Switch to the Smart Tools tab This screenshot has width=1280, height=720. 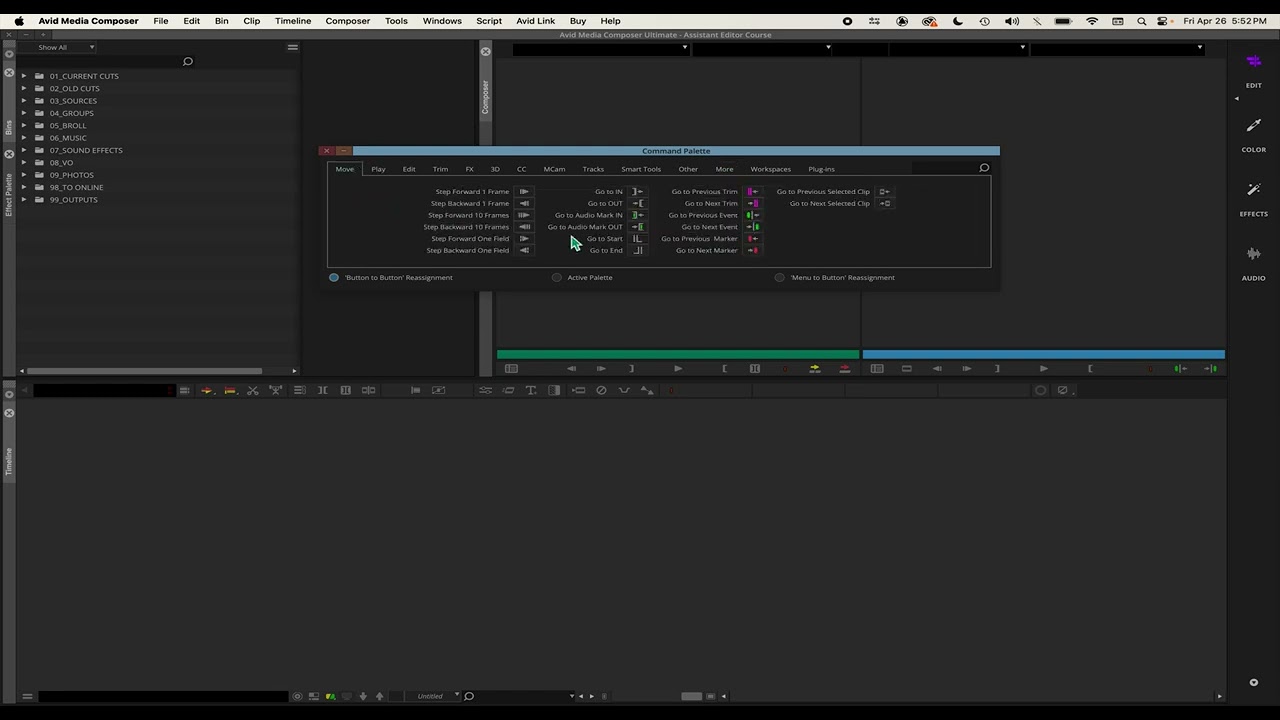point(641,169)
